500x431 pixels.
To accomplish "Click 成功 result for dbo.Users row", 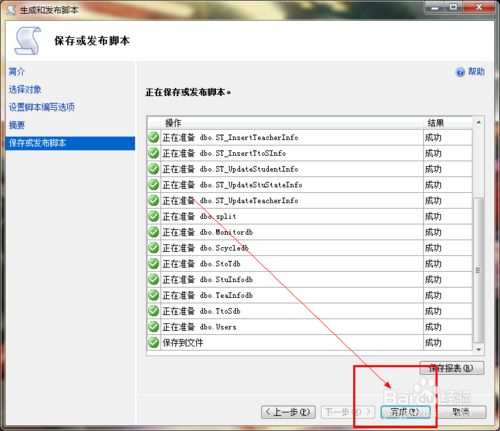I will point(433,327).
